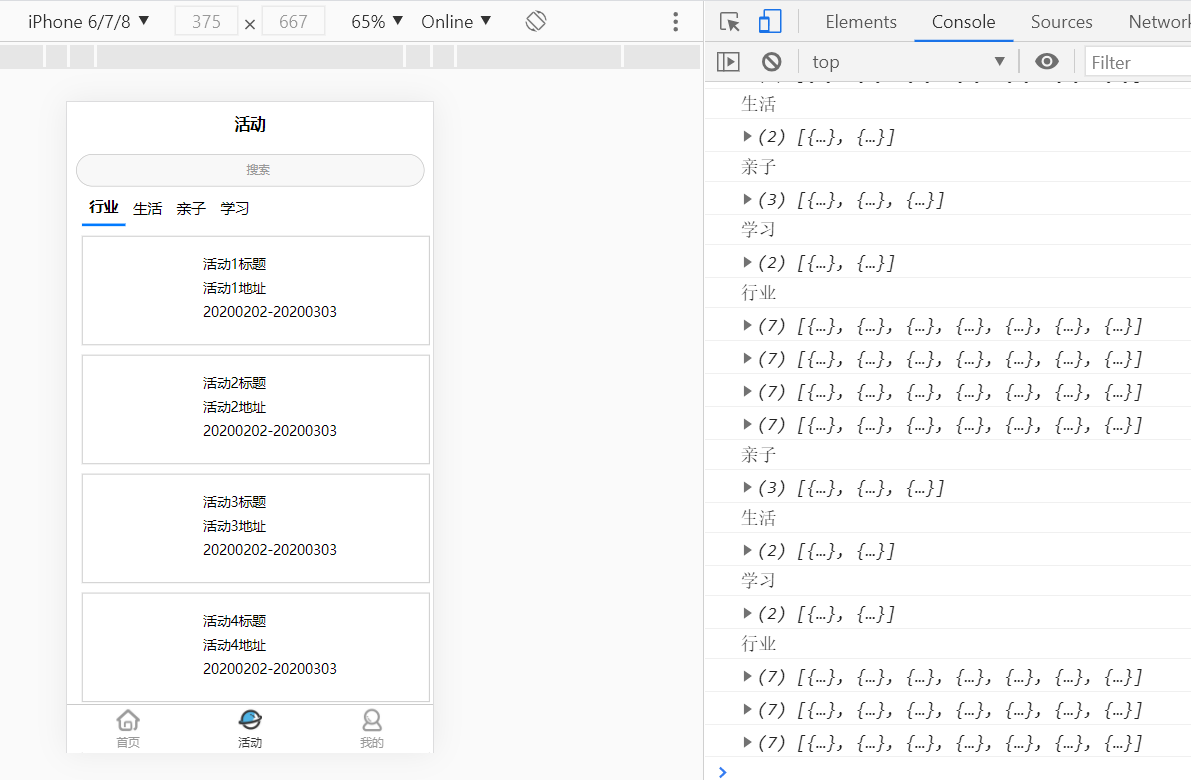
Task: Open the 活动1标题 activity card
Action: (256, 290)
